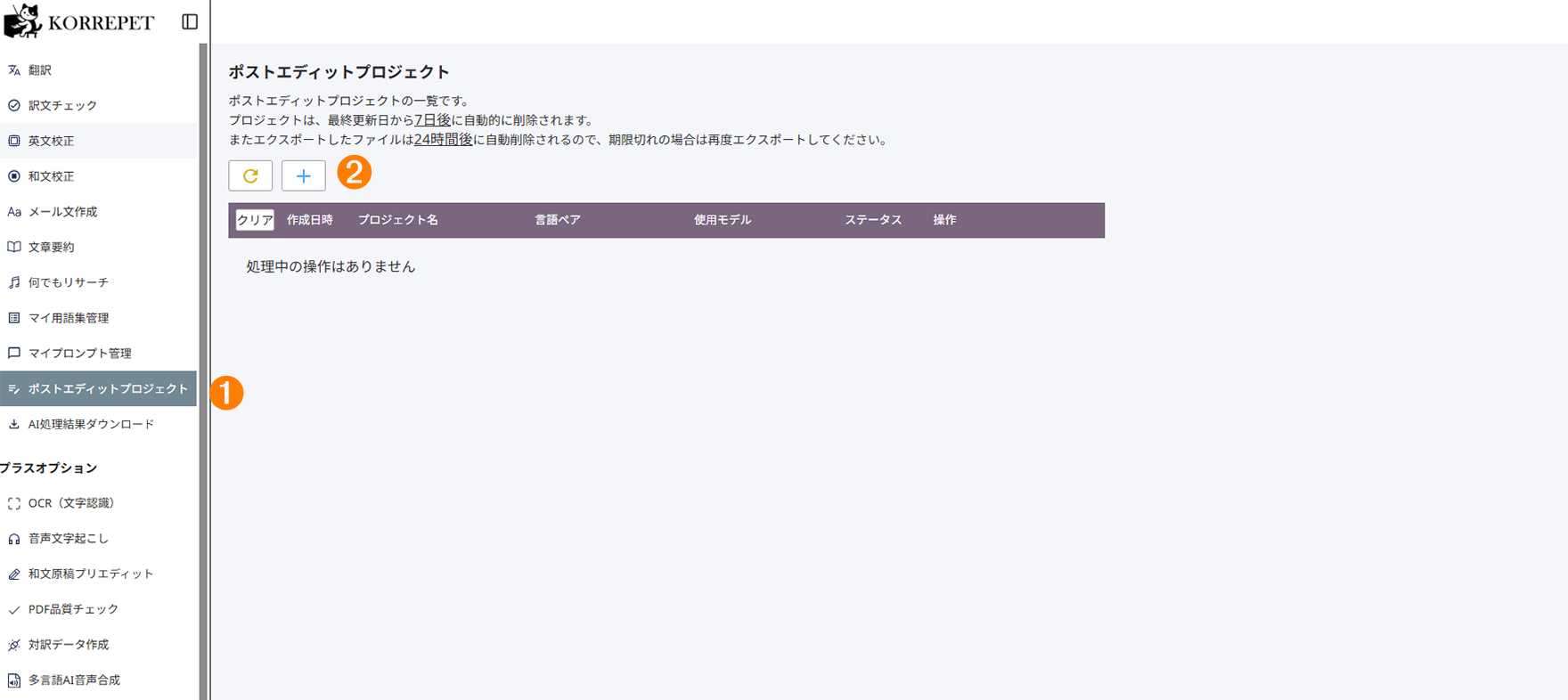Select ポストエディットプロジェクト in sidebar
Screen dimensions: 1568x700
pyautogui.click(x=98, y=389)
